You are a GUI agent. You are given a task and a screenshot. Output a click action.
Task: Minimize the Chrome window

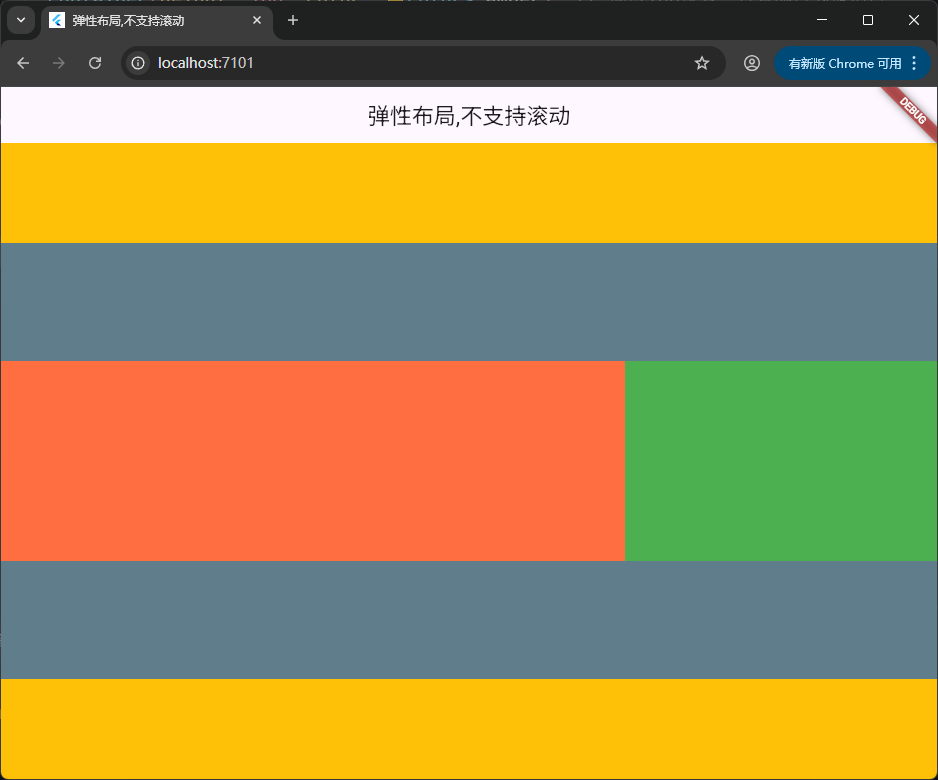click(821, 20)
